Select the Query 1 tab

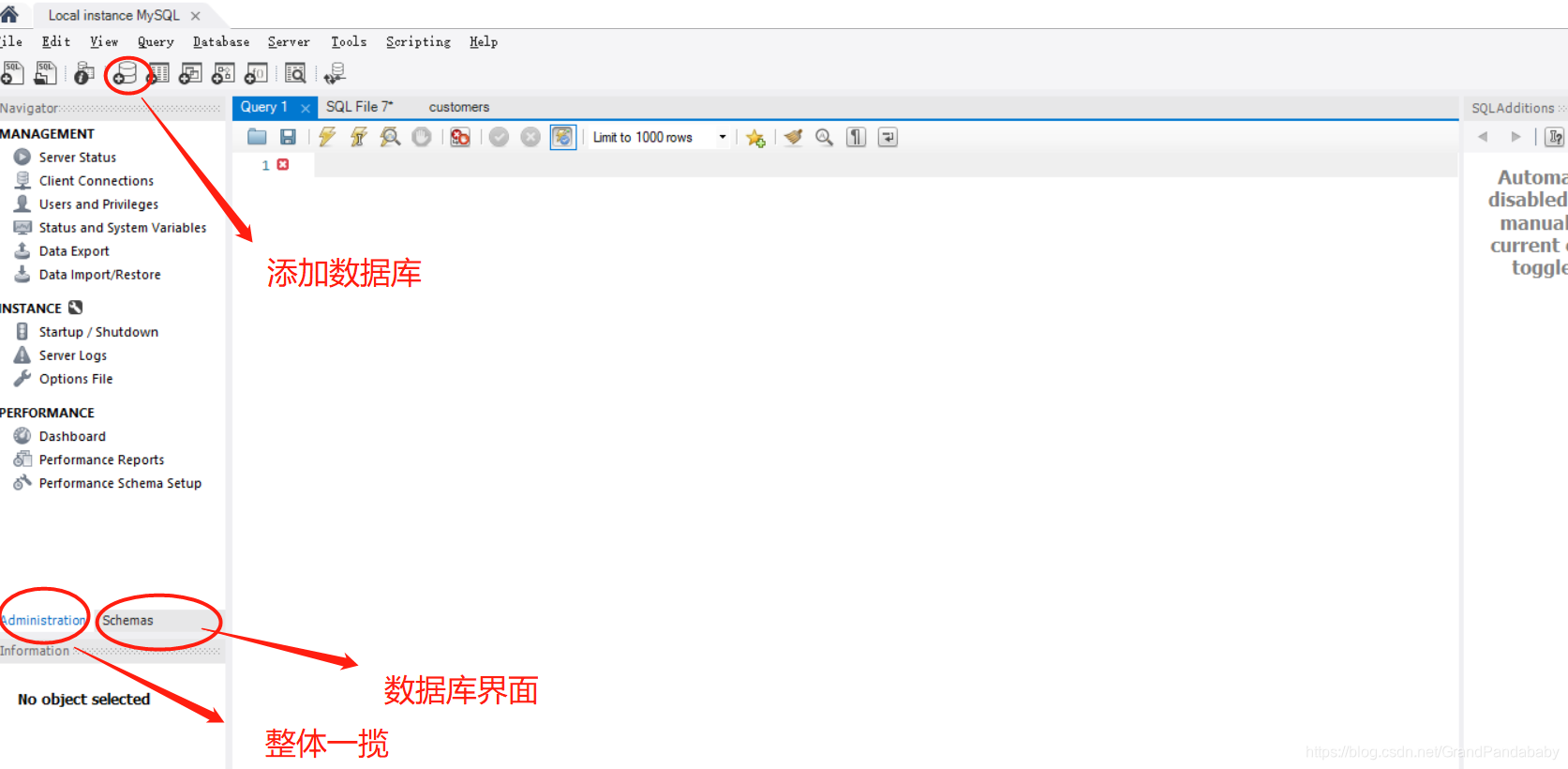263,107
